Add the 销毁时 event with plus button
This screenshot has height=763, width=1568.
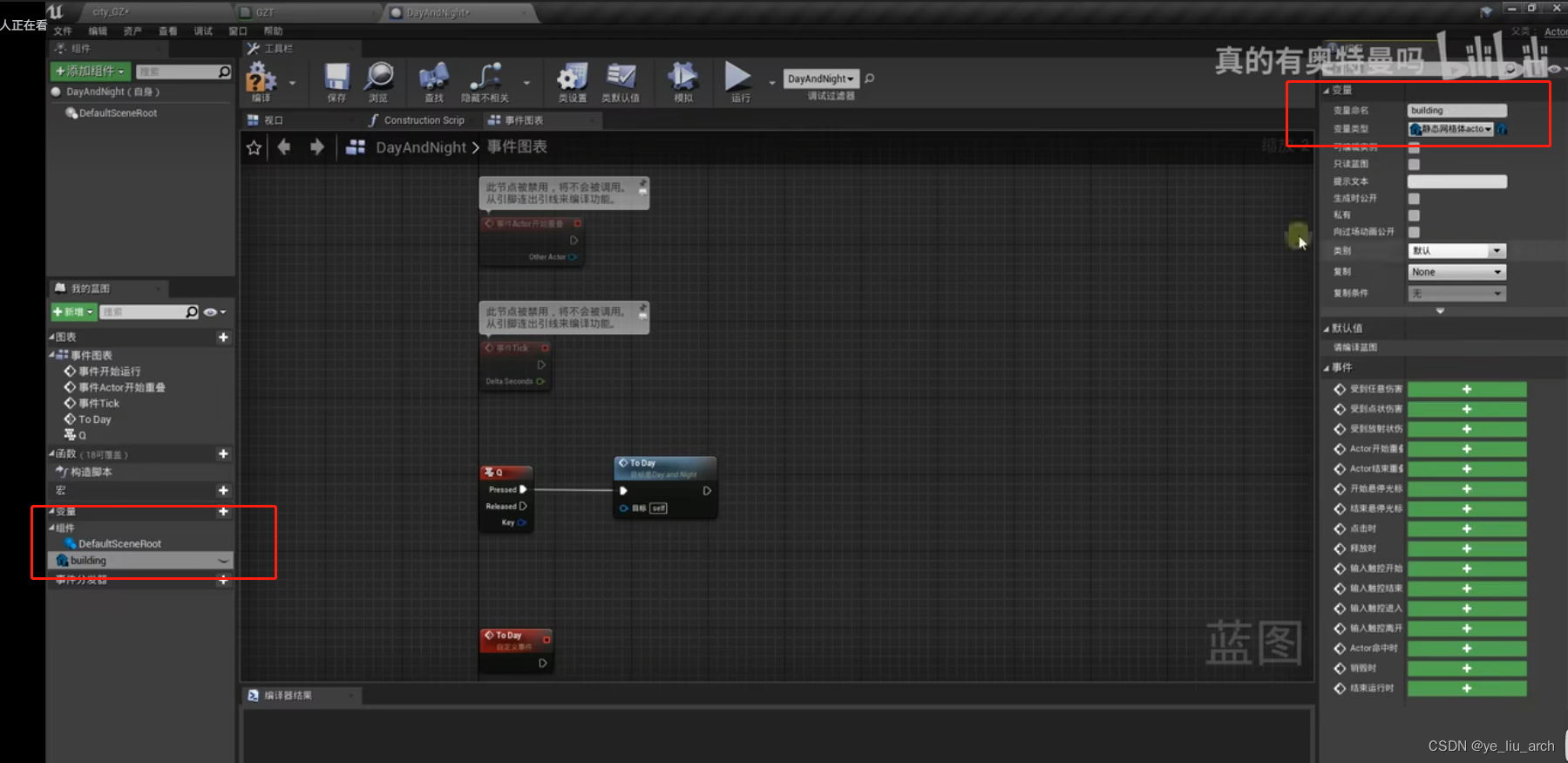[x=1467, y=668]
